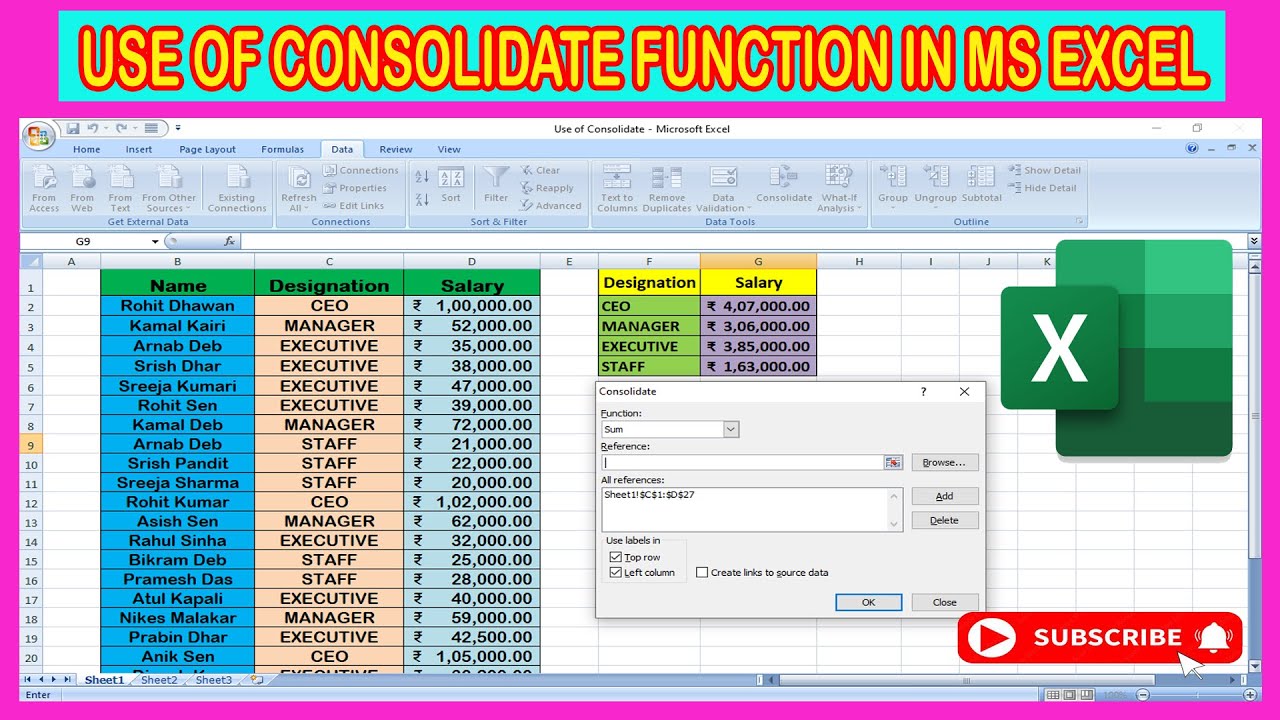Click the Excel Help question mark icon

point(1192,148)
